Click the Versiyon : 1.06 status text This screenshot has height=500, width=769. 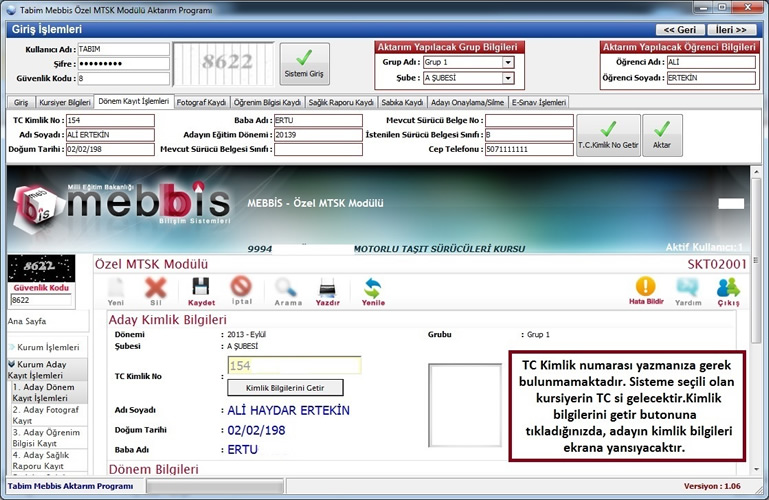(x=712, y=486)
